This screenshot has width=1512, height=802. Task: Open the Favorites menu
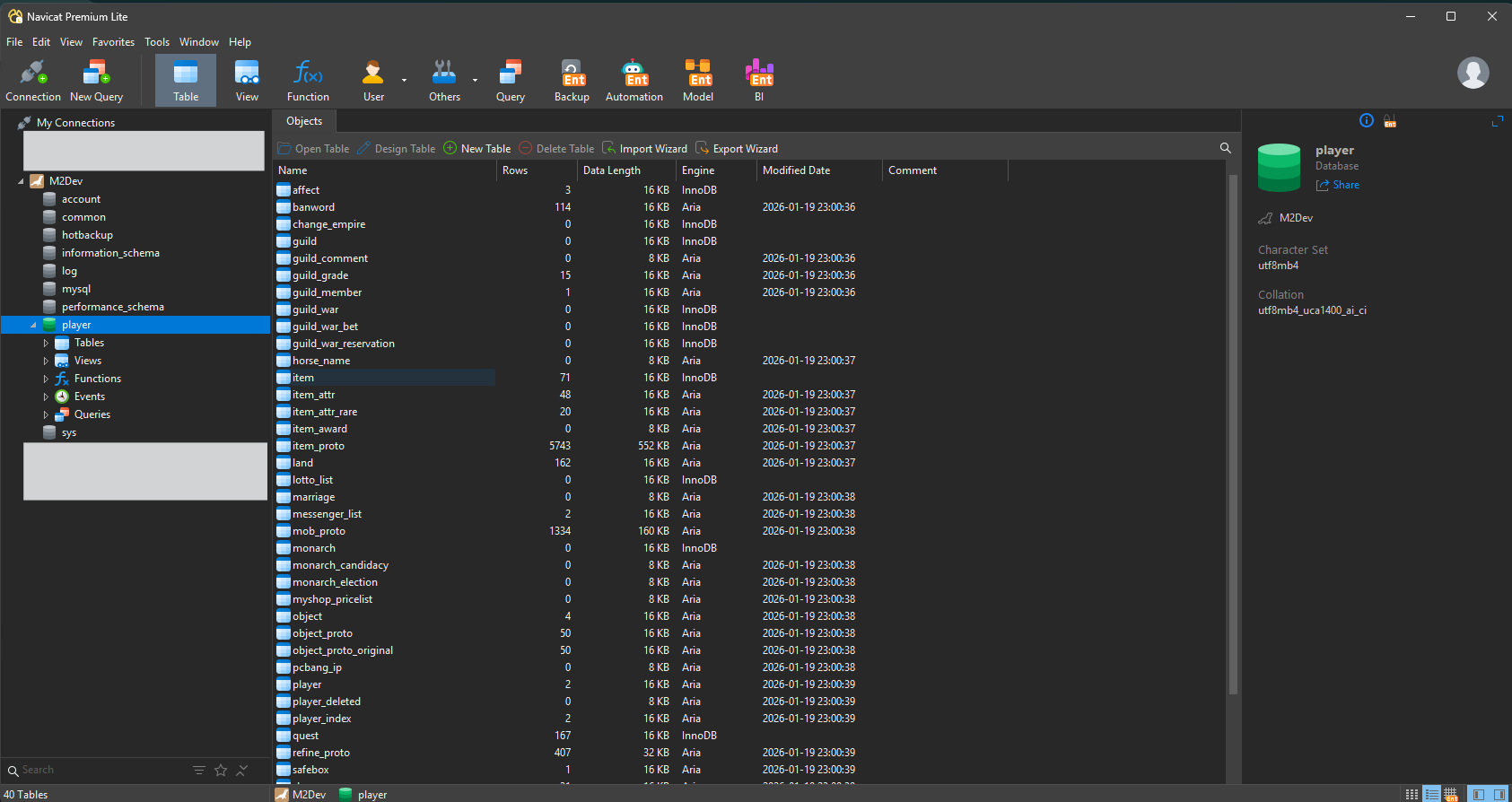[x=113, y=42]
